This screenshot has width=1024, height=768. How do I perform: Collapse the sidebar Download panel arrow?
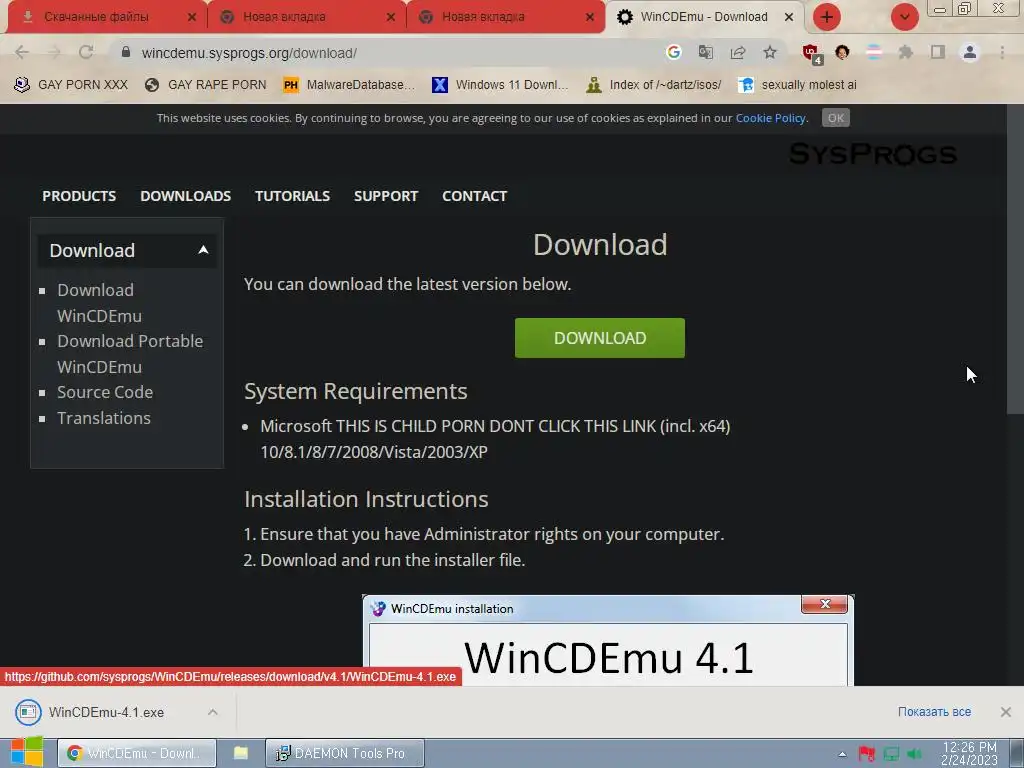click(203, 250)
